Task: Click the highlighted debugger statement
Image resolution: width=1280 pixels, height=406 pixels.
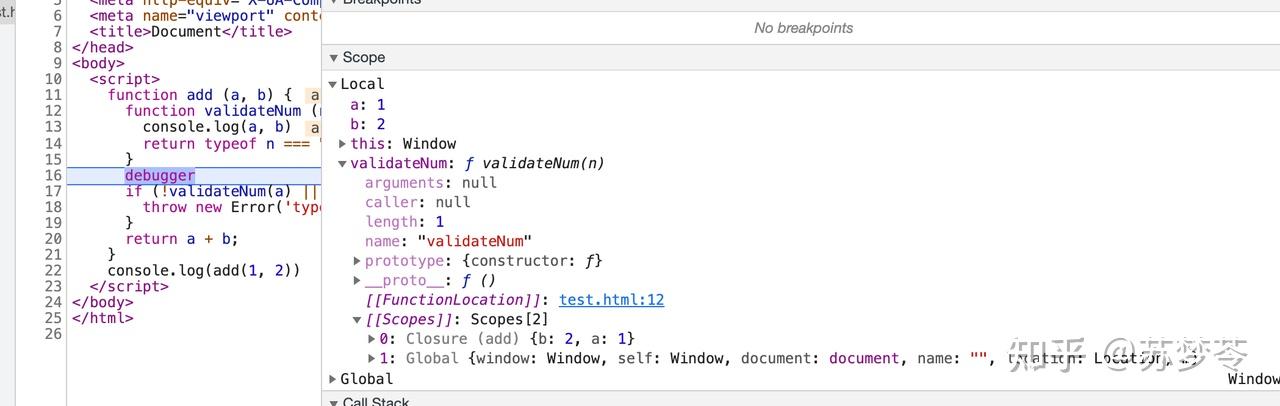Action: tap(160, 175)
